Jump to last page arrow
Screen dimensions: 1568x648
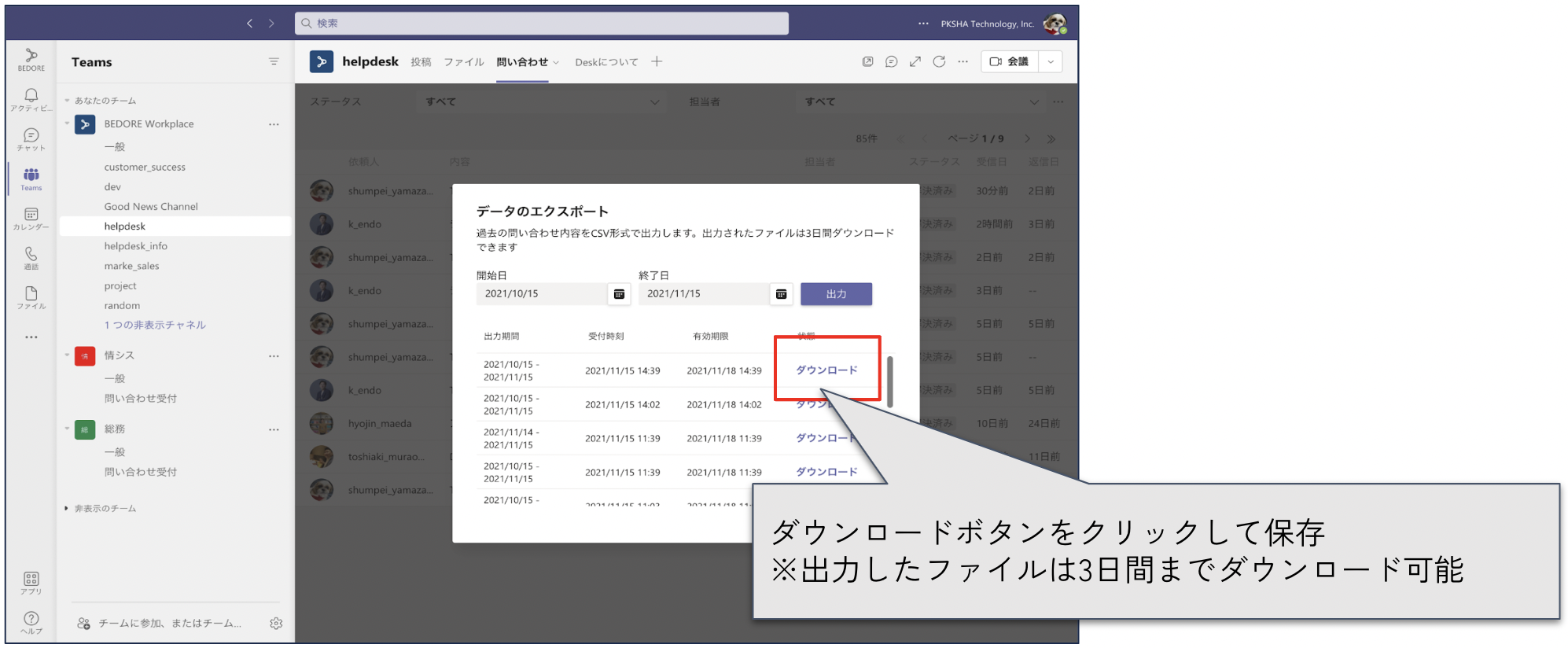tap(1051, 138)
